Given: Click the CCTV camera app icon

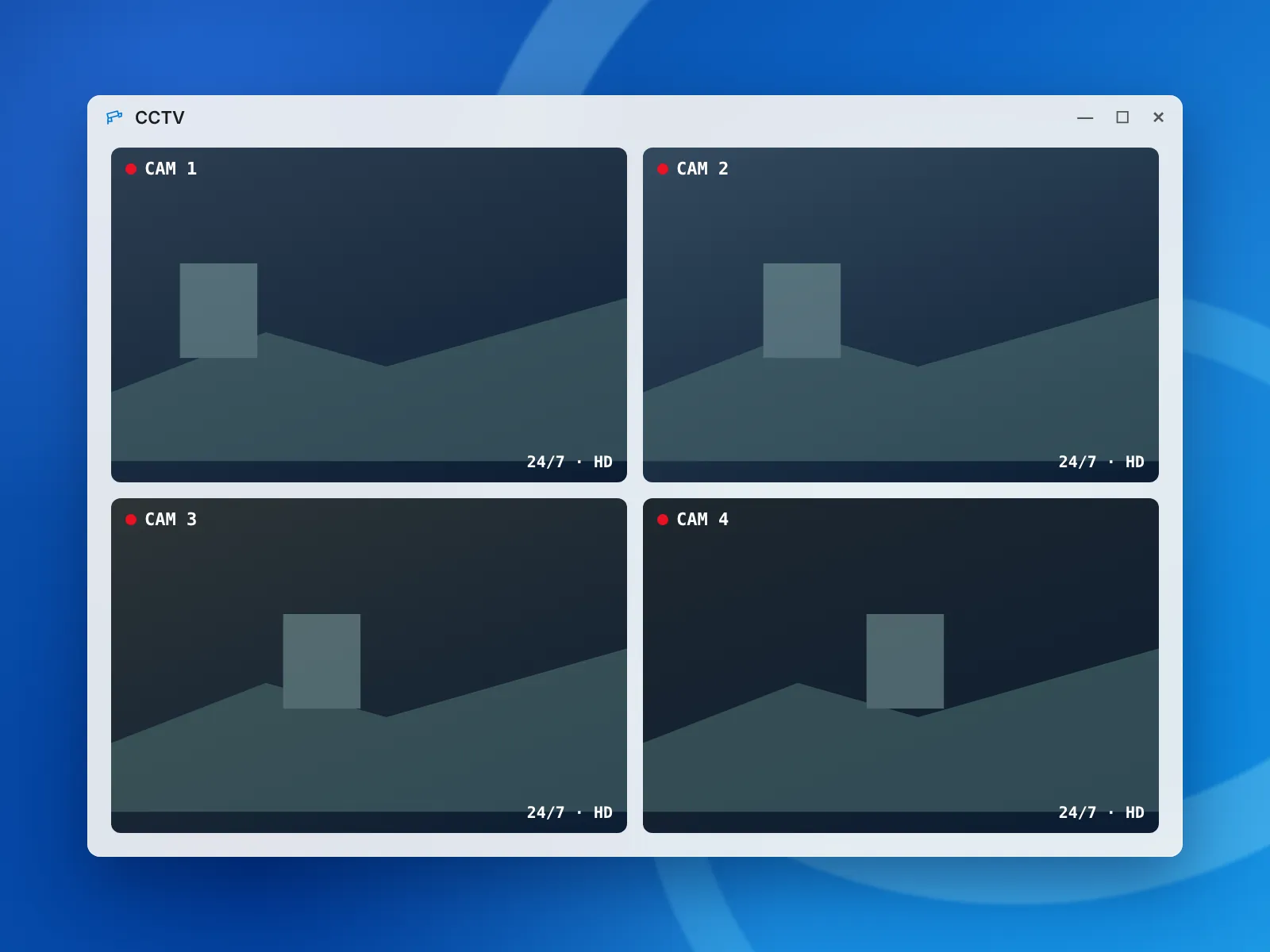Looking at the screenshot, I should pyautogui.click(x=114, y=117).
